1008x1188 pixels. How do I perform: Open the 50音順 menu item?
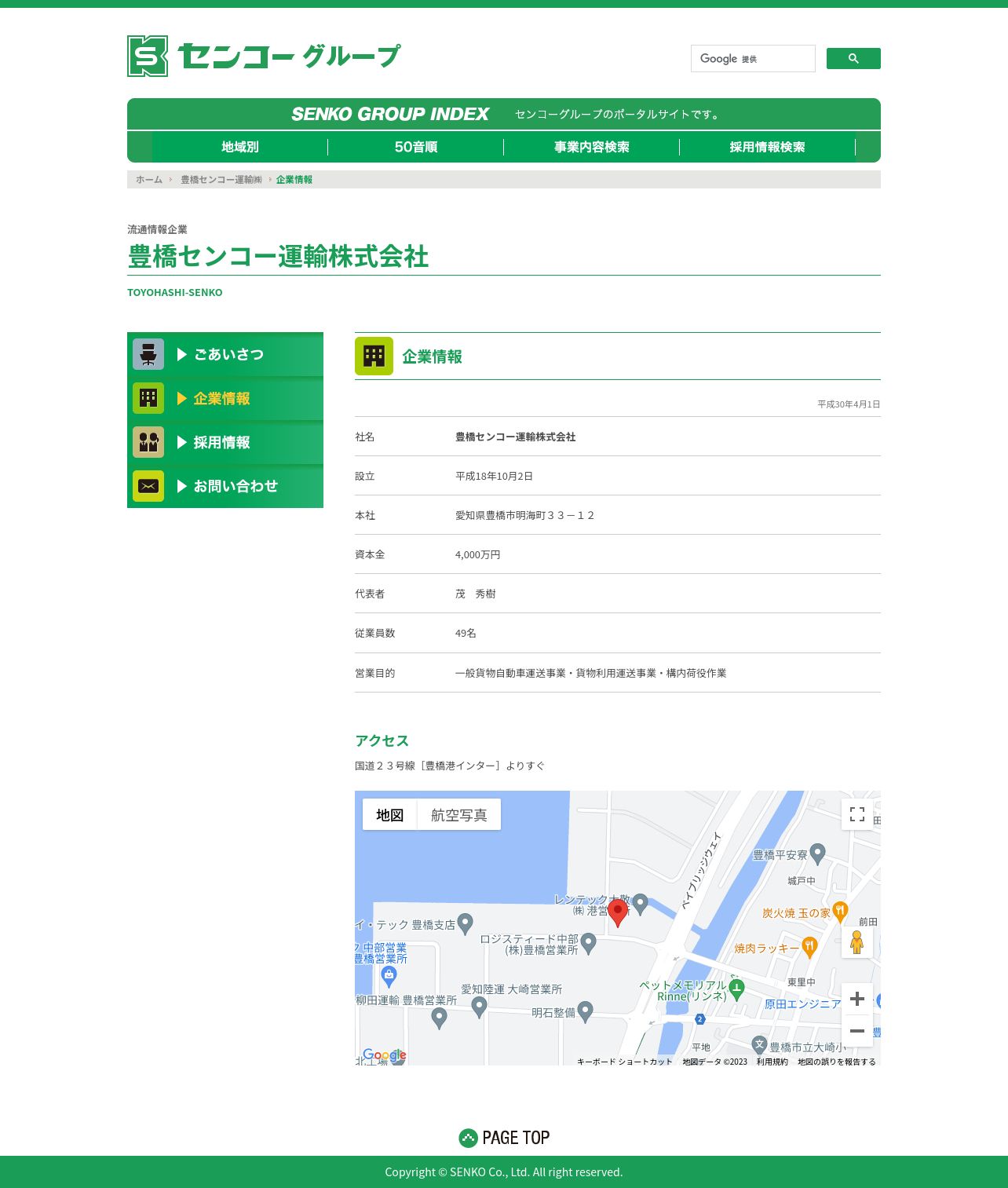pyautogui.click(x=416, y=147)
